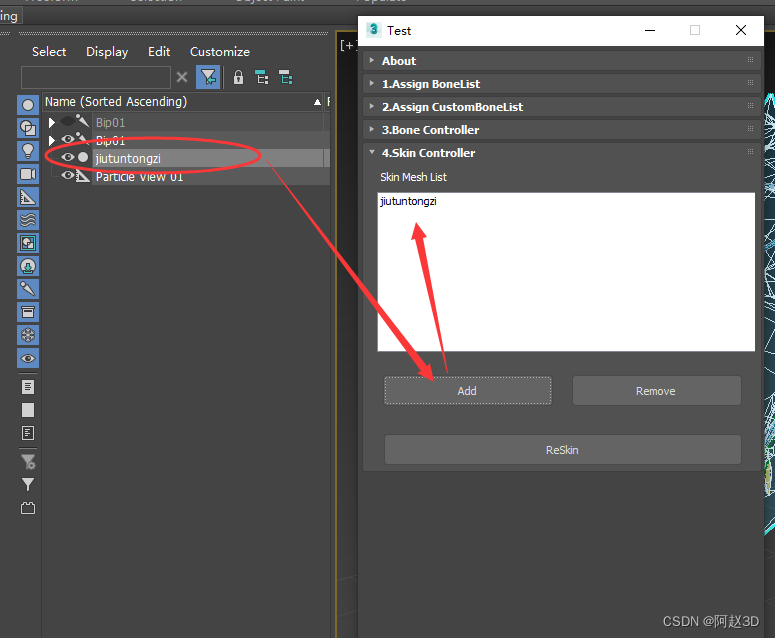
Task: Click grip handle on About rollout
Action: (750, 60)
